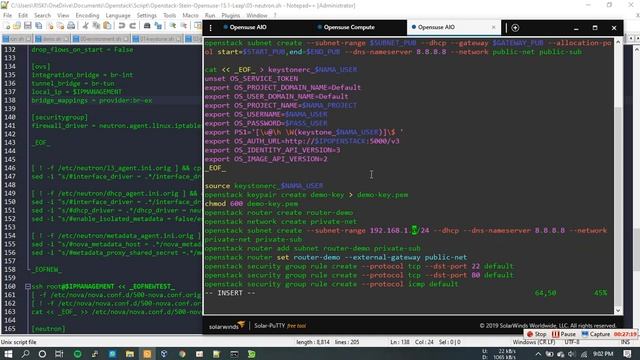Click the Capture button in recorder bar

coord(596,334)
